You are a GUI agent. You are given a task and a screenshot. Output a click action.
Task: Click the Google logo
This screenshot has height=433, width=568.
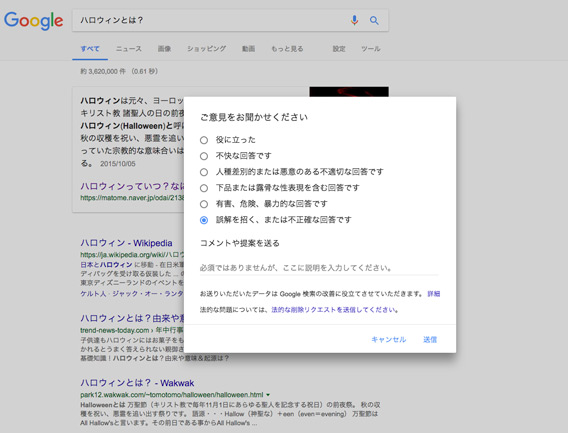(34, 21)
